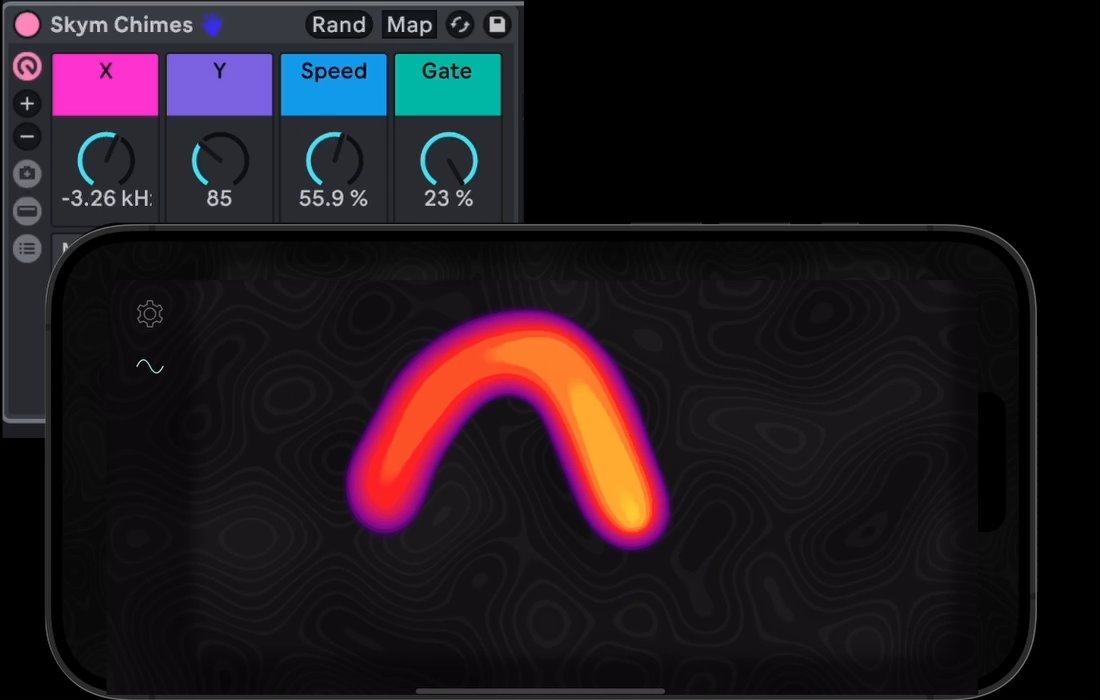Tap the phone home indicator bar
The height and width of the screenshot is (700, 1100).
tap(540, 691)
